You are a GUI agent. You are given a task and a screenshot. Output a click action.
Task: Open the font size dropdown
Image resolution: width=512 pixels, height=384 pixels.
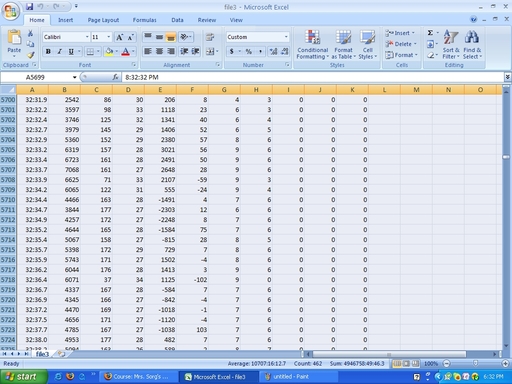point(109,37)
